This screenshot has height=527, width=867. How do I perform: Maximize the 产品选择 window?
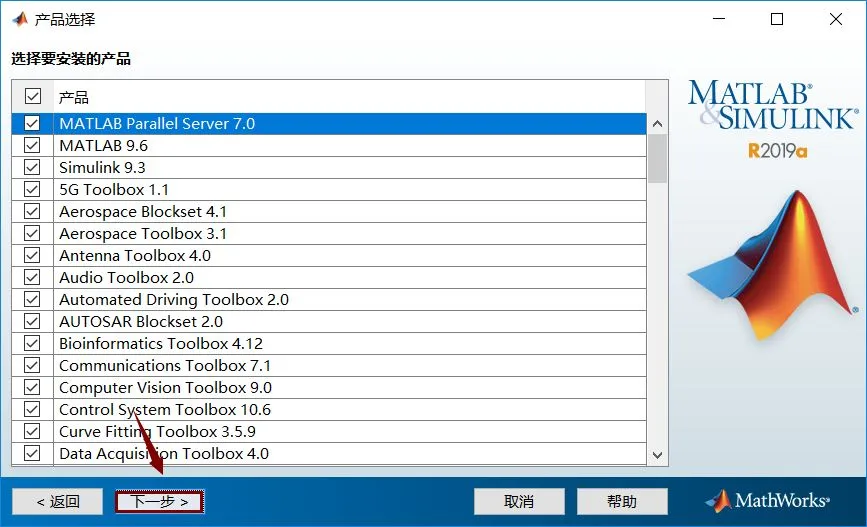pyautogui.click(x=777, y=19)
